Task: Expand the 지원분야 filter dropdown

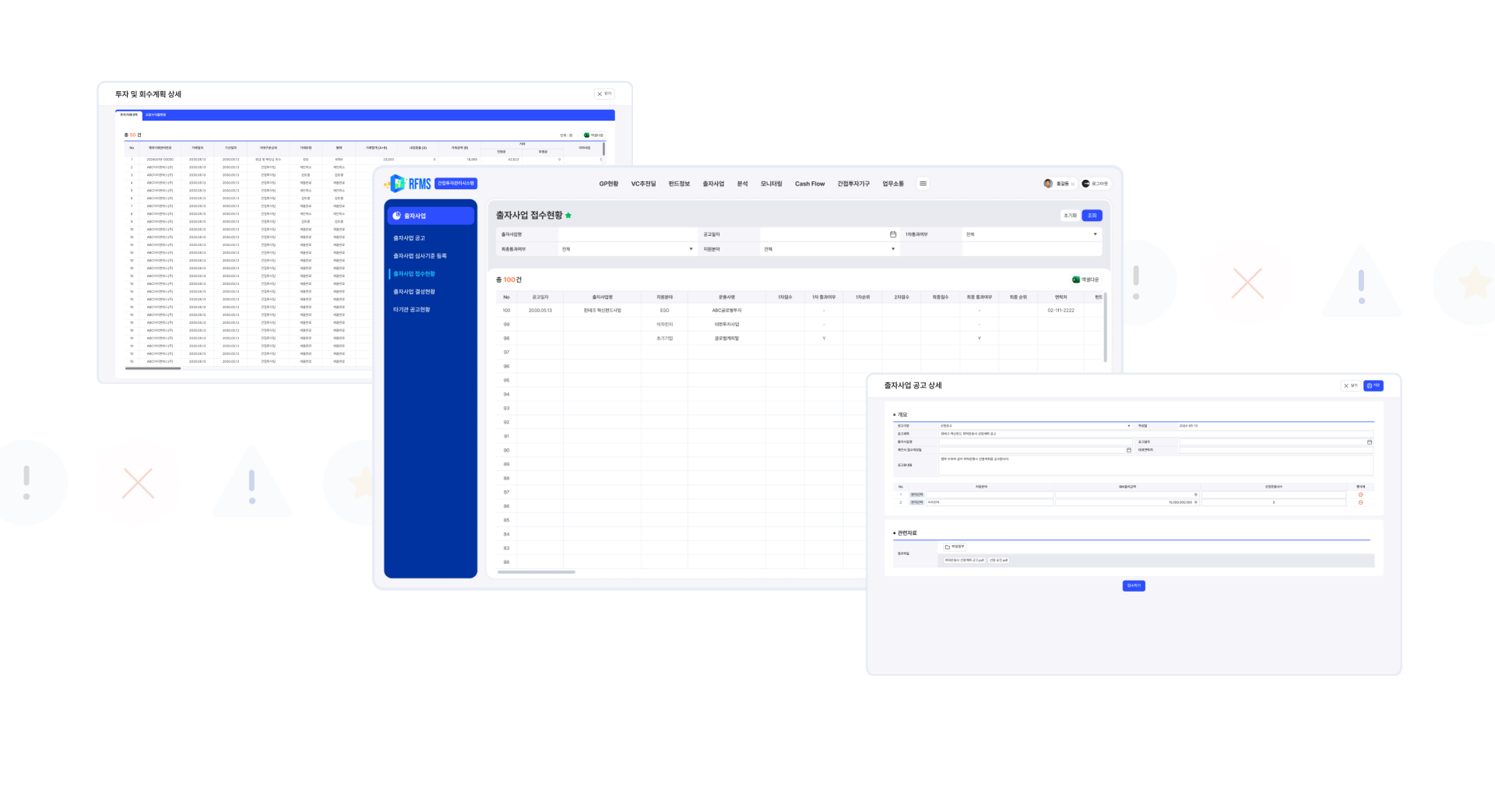Action: (893, 249)
